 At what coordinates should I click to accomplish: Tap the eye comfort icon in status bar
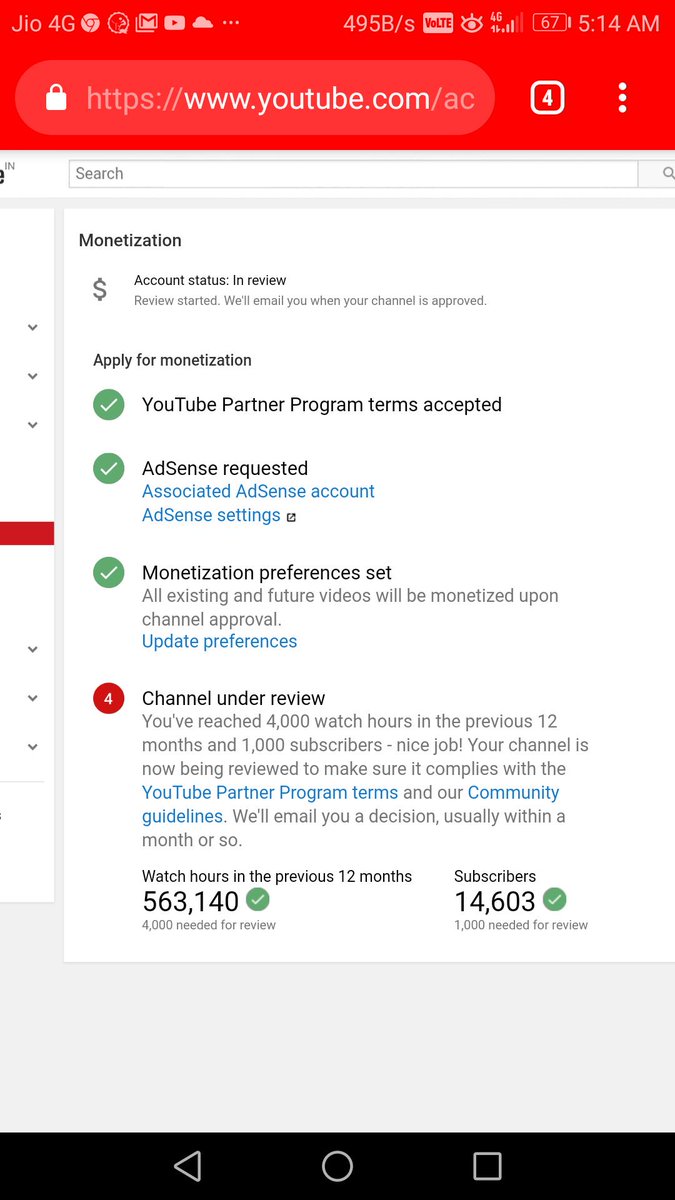pos(472,23)
